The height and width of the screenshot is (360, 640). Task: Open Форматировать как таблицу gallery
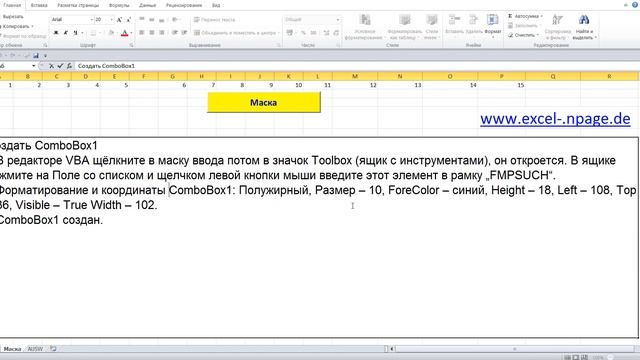coord(404,27)
